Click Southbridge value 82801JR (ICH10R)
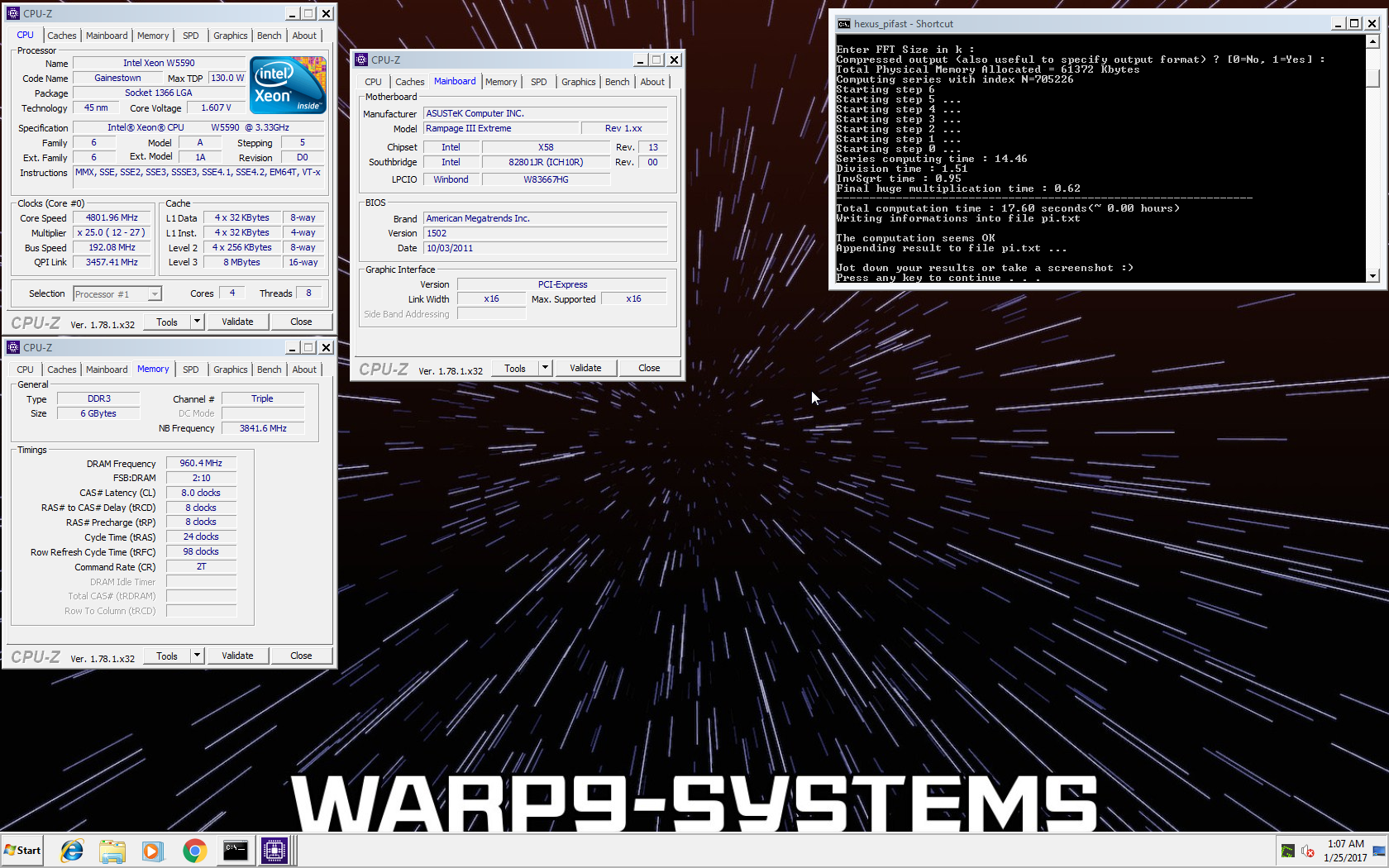 click(x=546, y=162)
